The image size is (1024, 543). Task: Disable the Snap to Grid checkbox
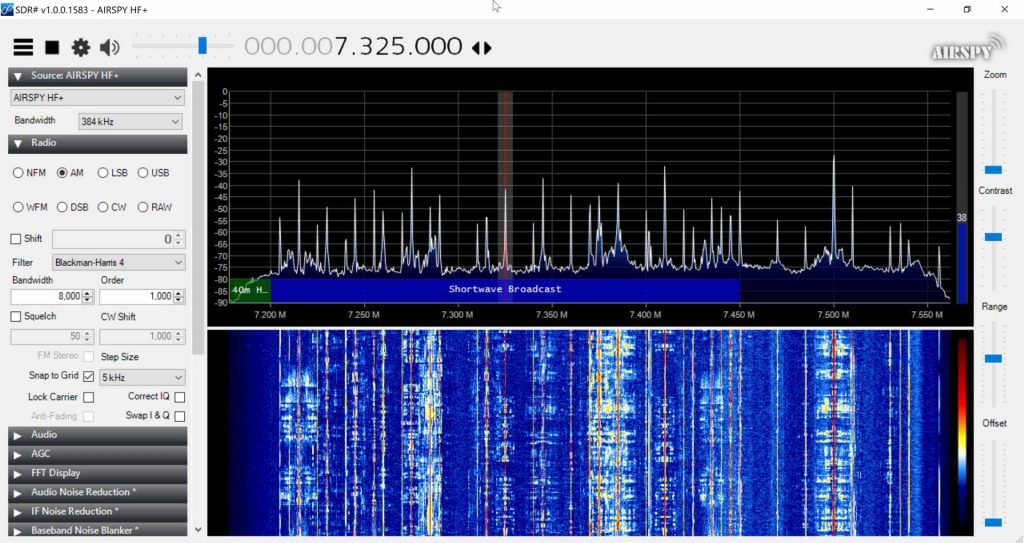[89, 376]
